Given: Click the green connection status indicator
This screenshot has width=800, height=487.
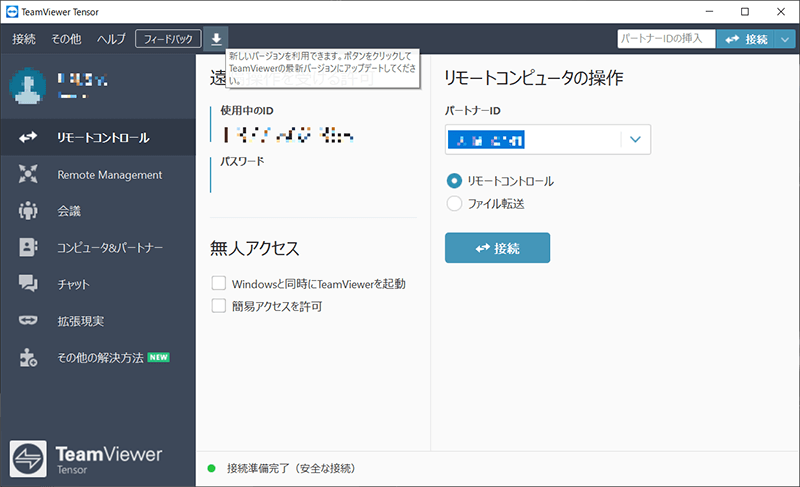Looking at the screenshot, I should tap(211, 468).
